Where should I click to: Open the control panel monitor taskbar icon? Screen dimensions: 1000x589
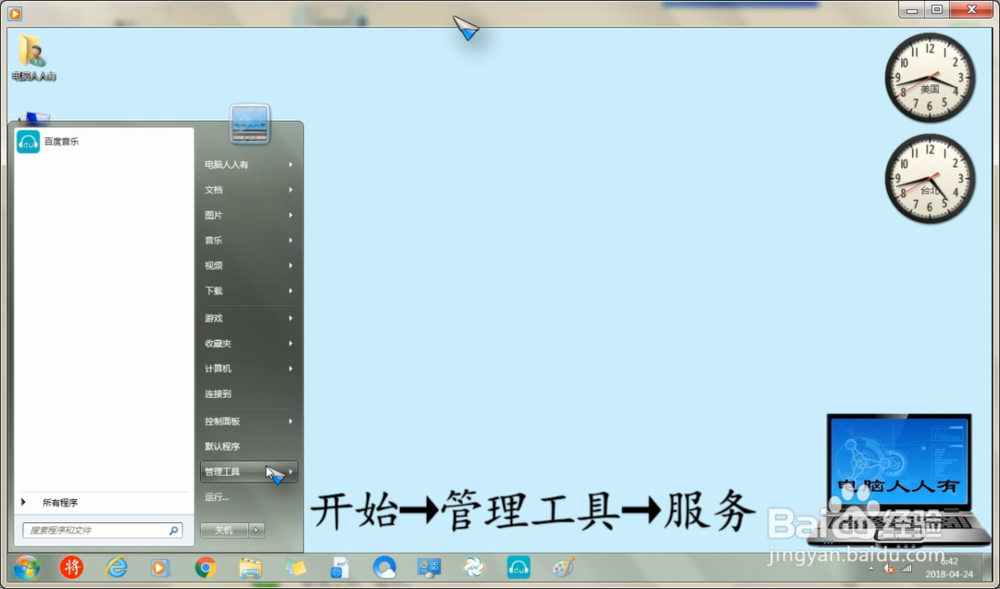pyautogui.click(x=429, y=567)
